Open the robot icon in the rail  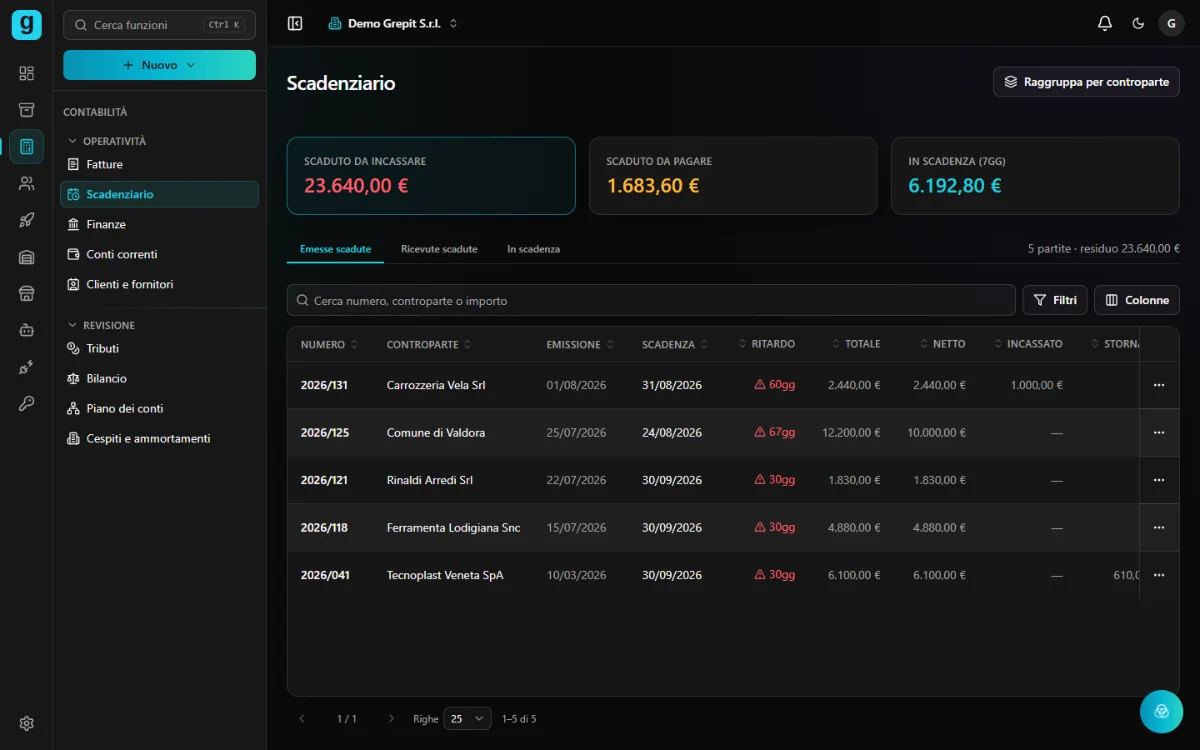[27, 330]
